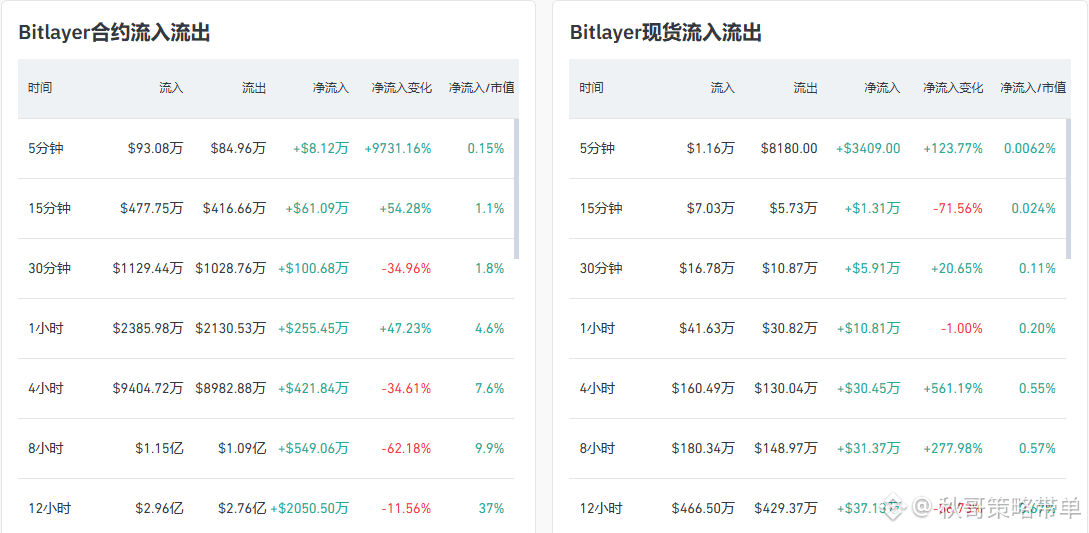Click the $1.16万 spot inflow value
Image resolution: width=1089 pixels, height=533 pixels.
(x=710, y=149)
